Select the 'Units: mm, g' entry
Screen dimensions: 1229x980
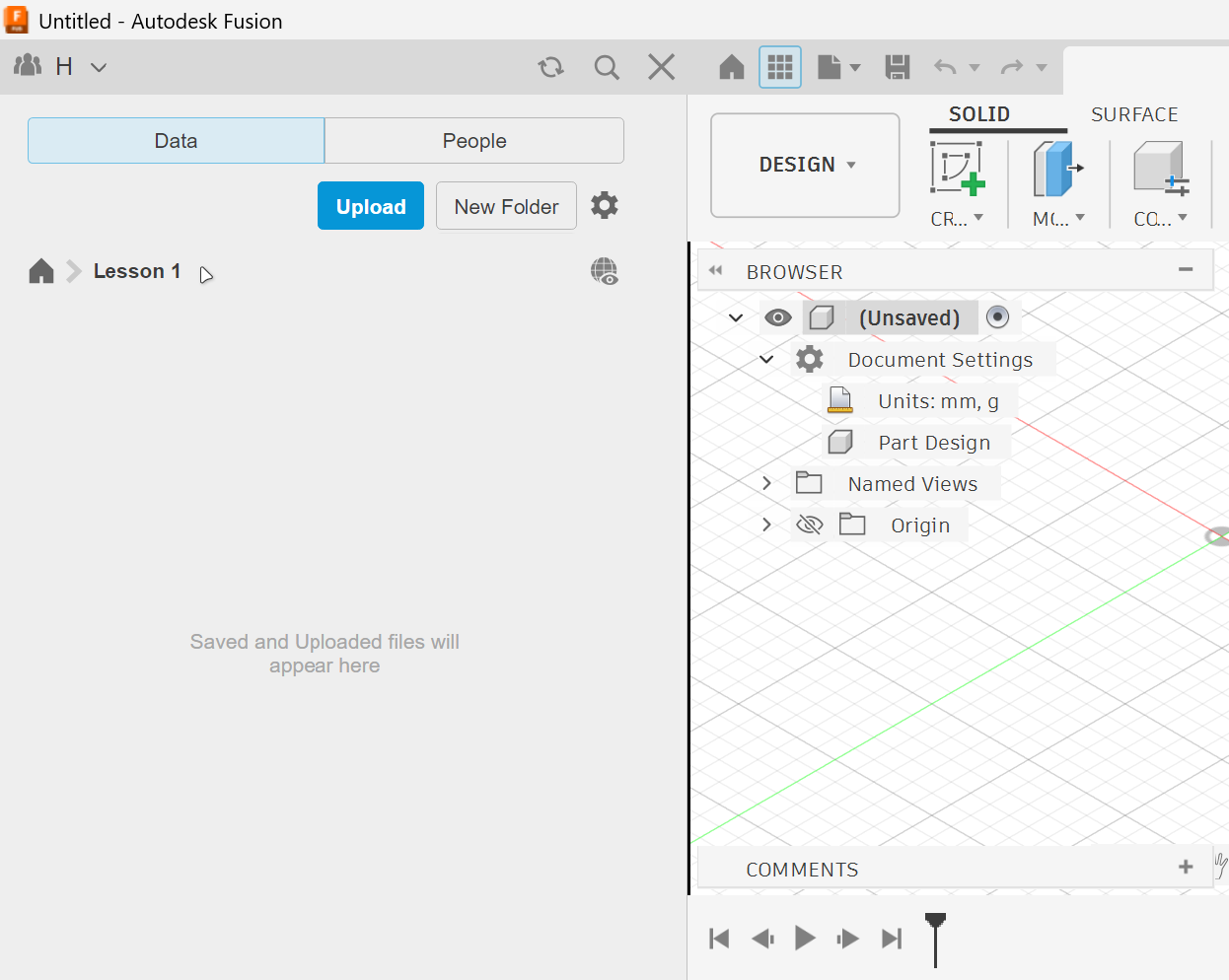click(x=939, y=401)
